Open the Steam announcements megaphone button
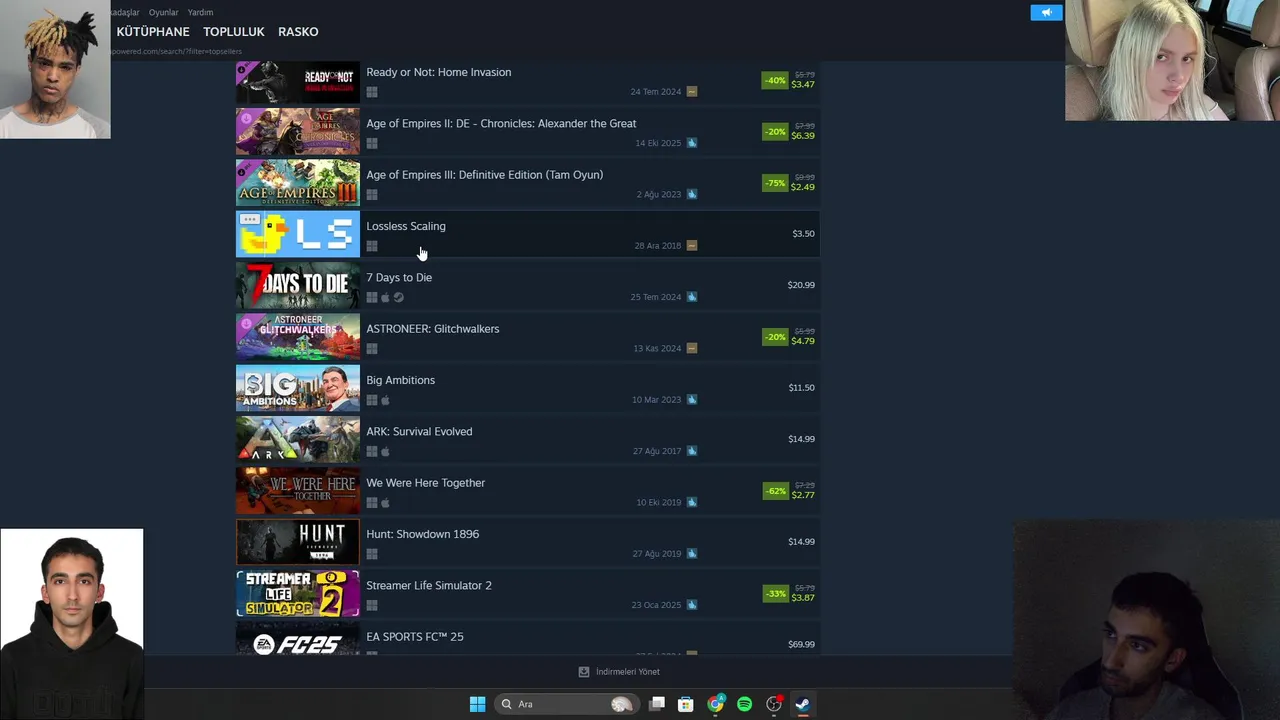The height and width of the screenshot is (720, 1280). pyautogui.click(x=1046, y=13)
